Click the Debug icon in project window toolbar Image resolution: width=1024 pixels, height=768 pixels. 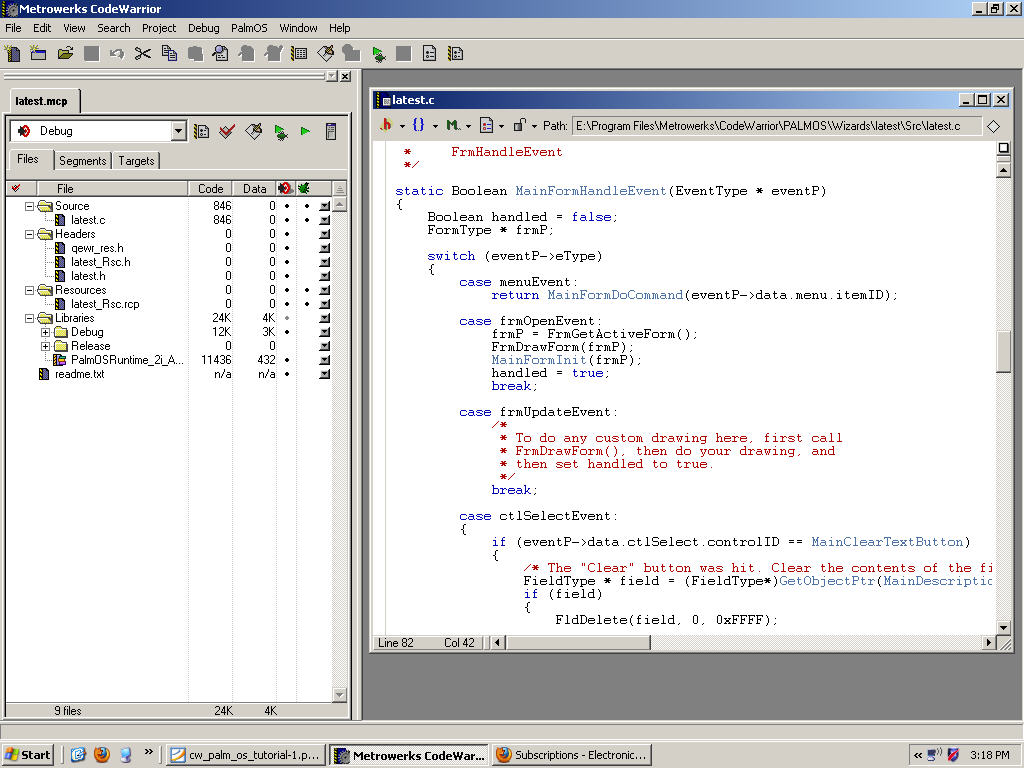tap(280, 131)
